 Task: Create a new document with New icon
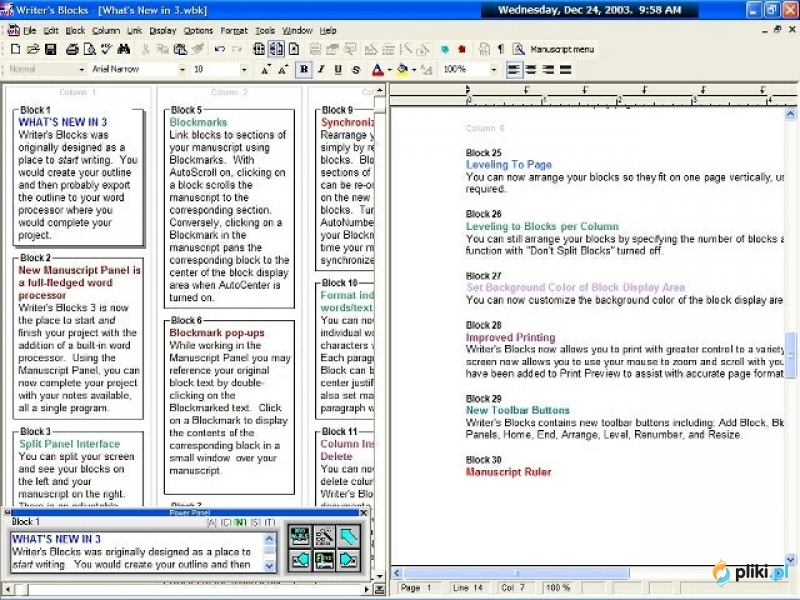pyautogui.click(x=15, y=49)
